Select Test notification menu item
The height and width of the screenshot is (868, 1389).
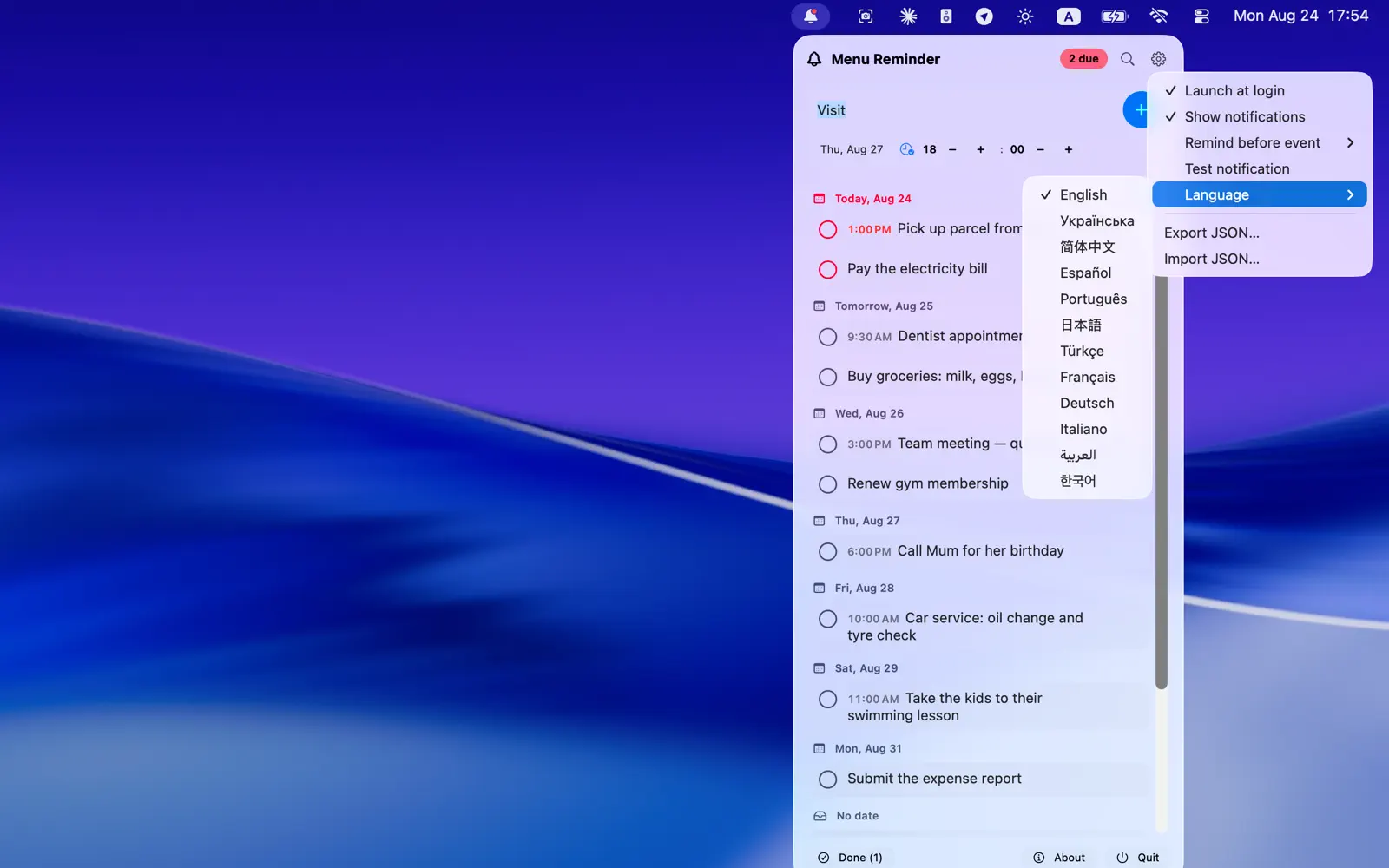pyautogui.click(x=1259, y=168)
